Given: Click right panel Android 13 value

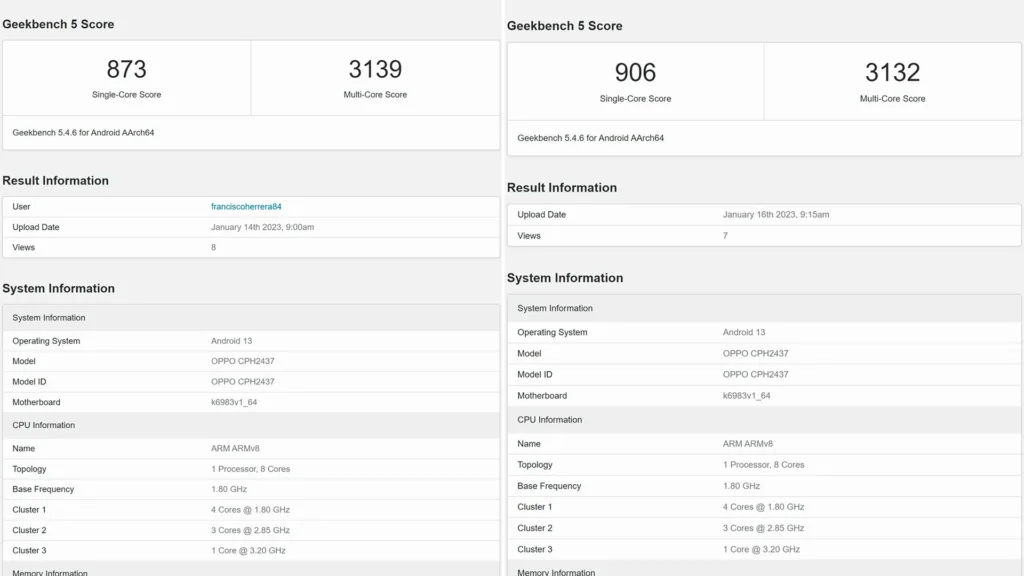Looking at the screenshot, I should tap(744, 332).
